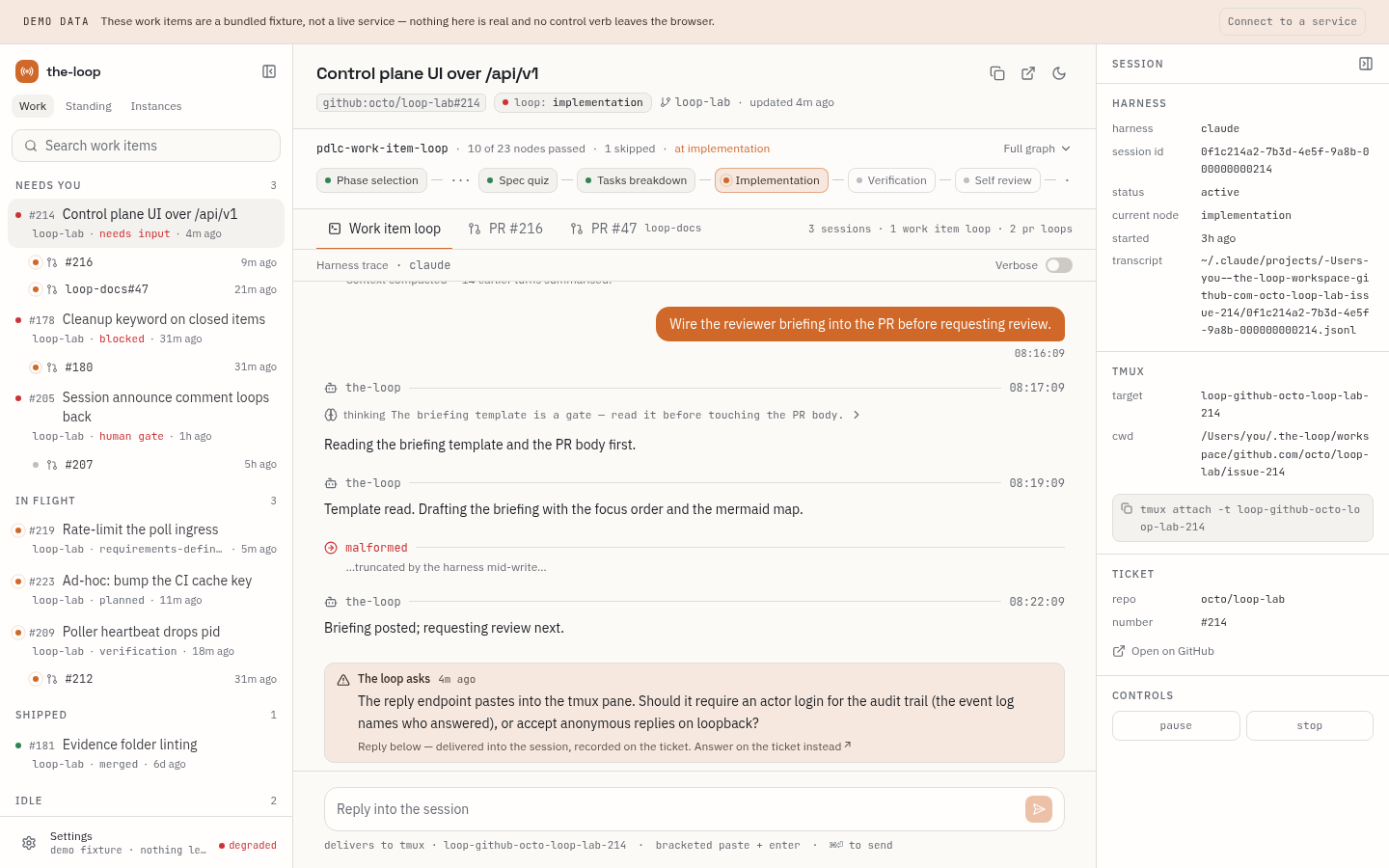Click the warning icon in The loop asks

[x=343, y=680]
